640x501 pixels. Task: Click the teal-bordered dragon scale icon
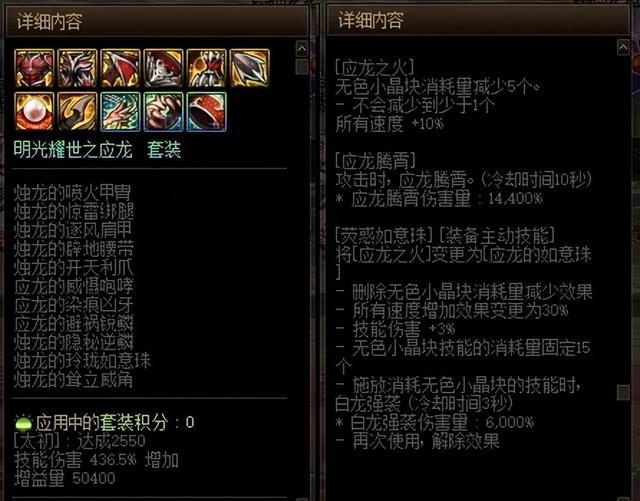tap(120, 111)
